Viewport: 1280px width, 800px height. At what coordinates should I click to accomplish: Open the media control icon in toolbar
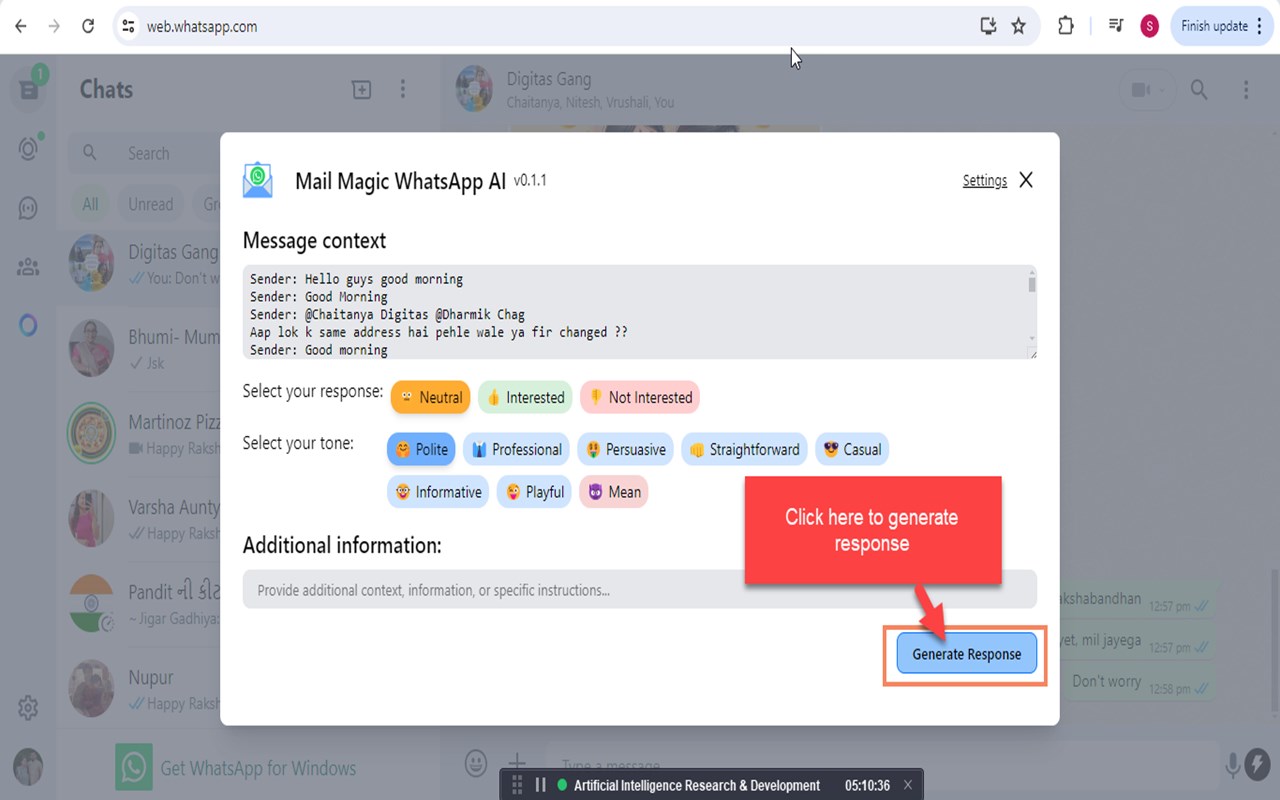tap(1116, 26)
